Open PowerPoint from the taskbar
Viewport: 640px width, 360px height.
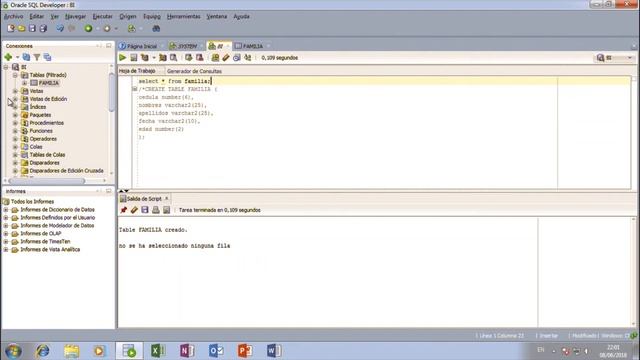tap(245, 351)
